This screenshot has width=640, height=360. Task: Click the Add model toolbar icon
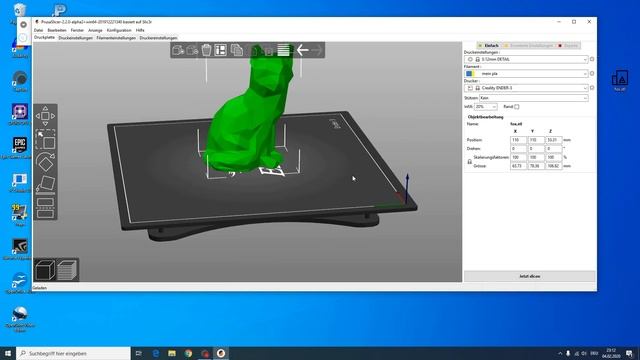(x=178, y=50)
